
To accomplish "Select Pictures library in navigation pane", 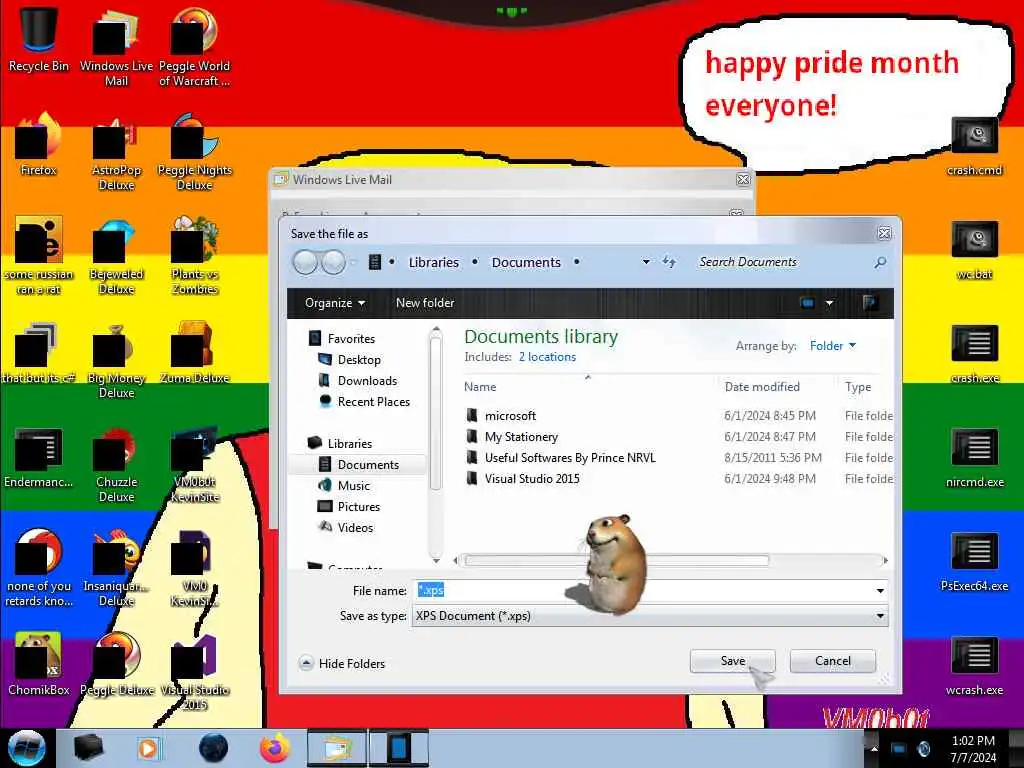I will click(349, 507).
